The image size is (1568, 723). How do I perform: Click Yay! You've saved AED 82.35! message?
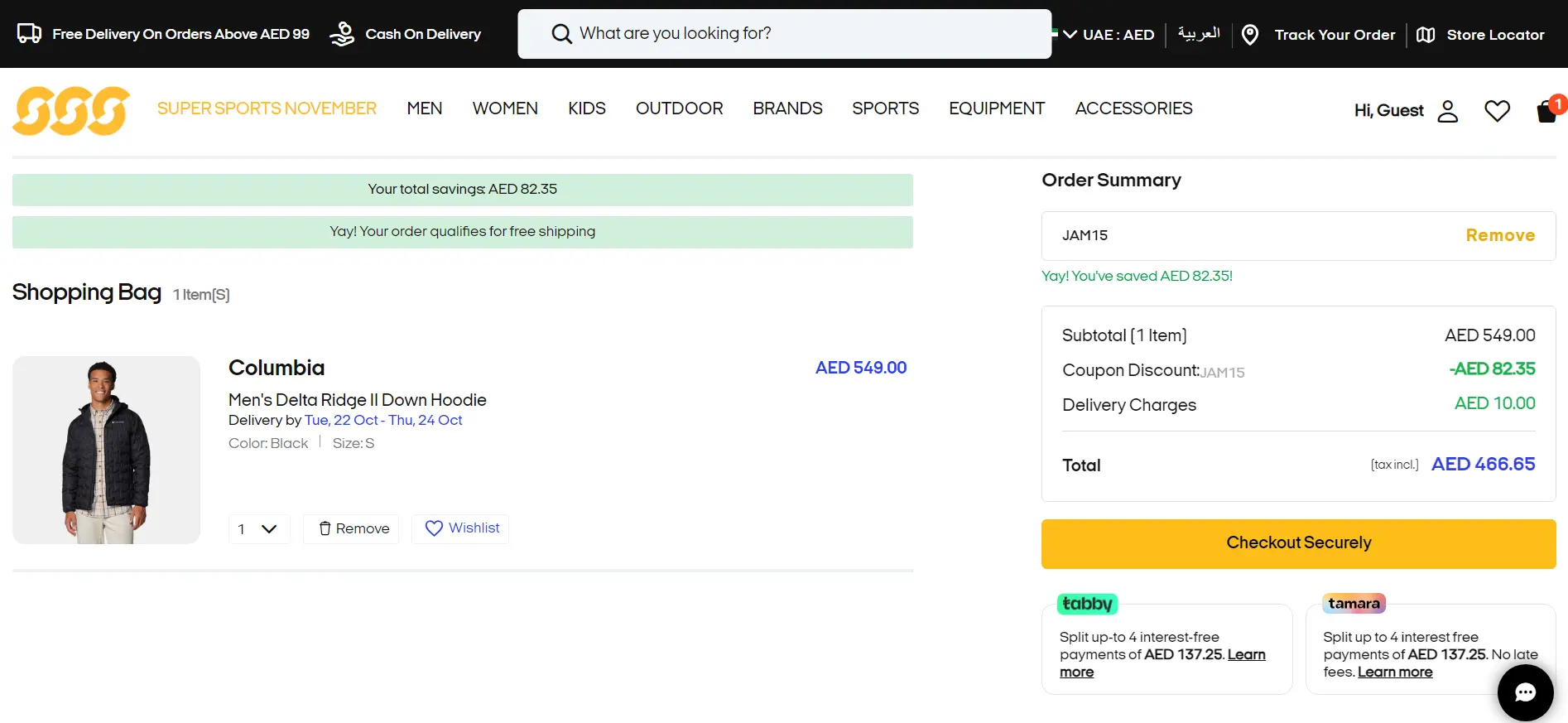(1137, 276)
